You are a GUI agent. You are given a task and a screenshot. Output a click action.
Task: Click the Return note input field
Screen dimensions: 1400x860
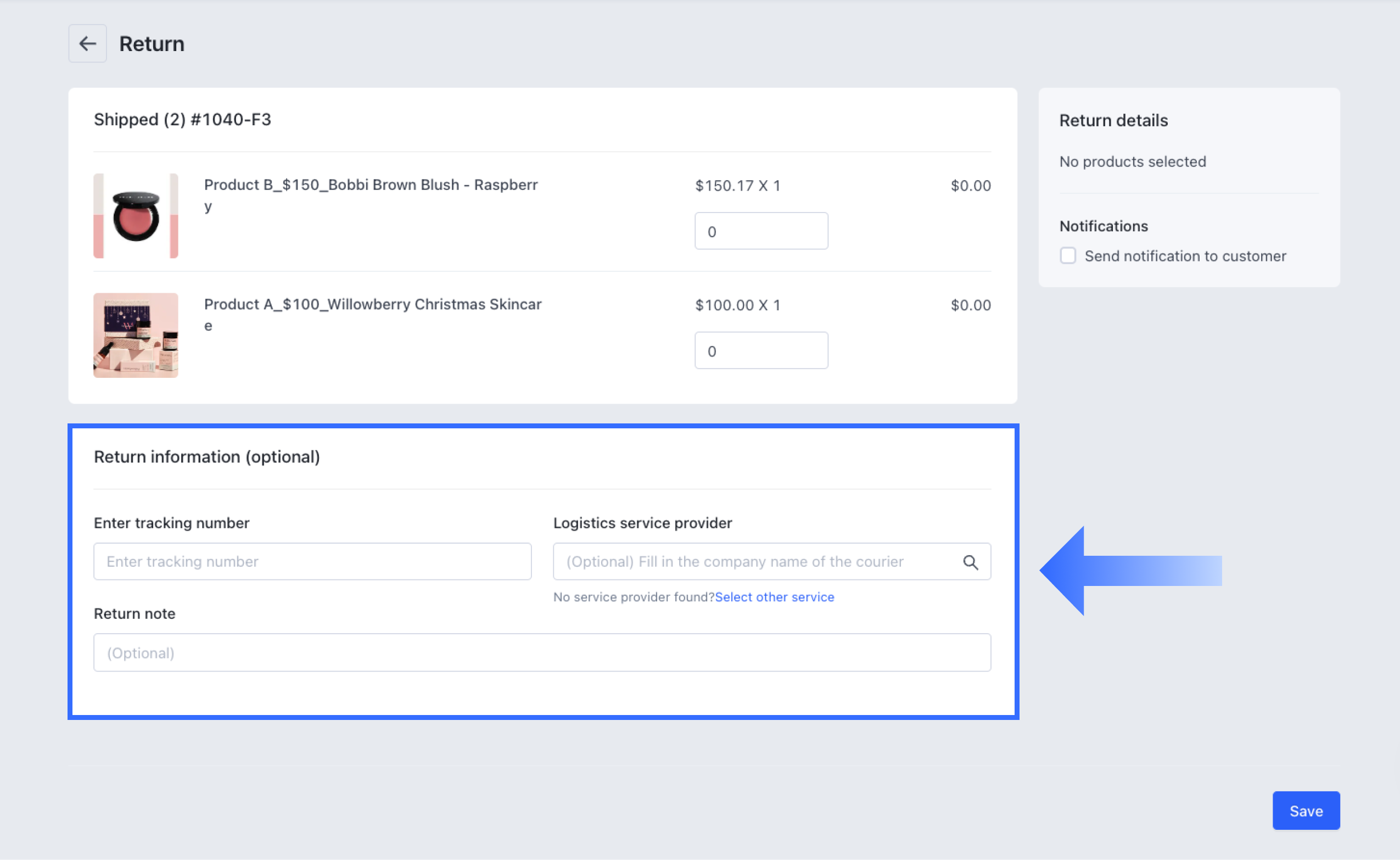541,653
